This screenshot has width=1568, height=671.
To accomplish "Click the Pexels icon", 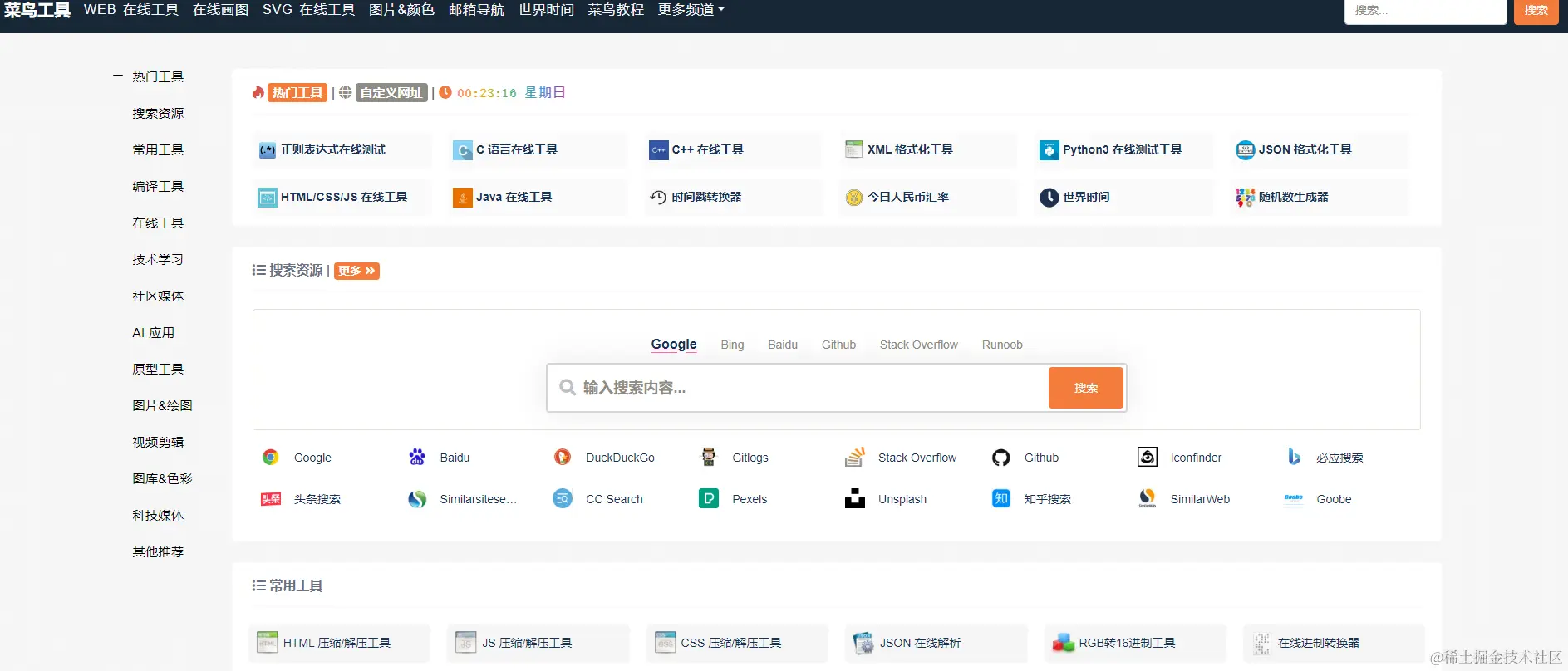I will click(709, 498).
